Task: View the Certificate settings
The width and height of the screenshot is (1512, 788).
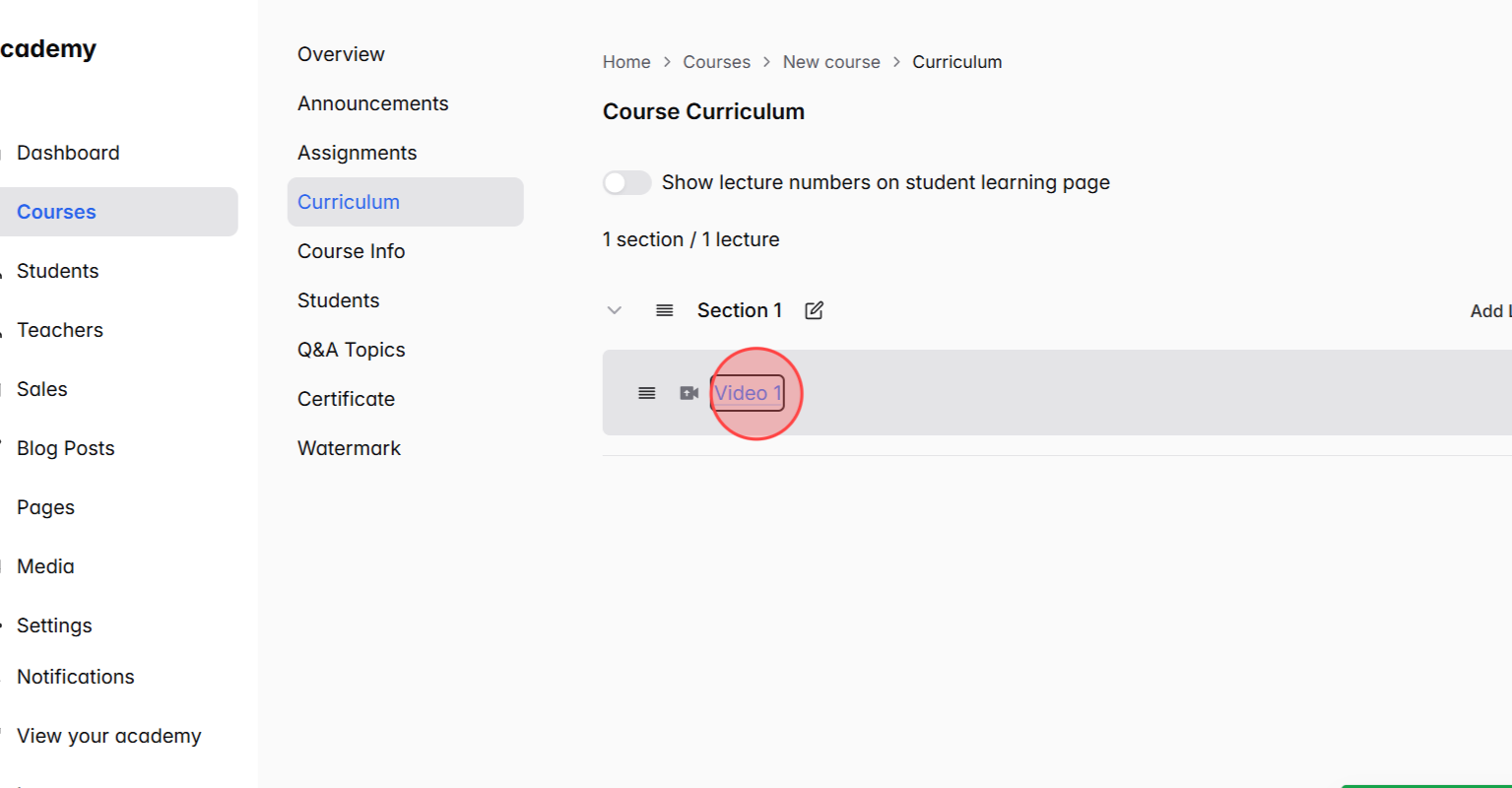Action: pyautogui.click(x=346, y=398)
